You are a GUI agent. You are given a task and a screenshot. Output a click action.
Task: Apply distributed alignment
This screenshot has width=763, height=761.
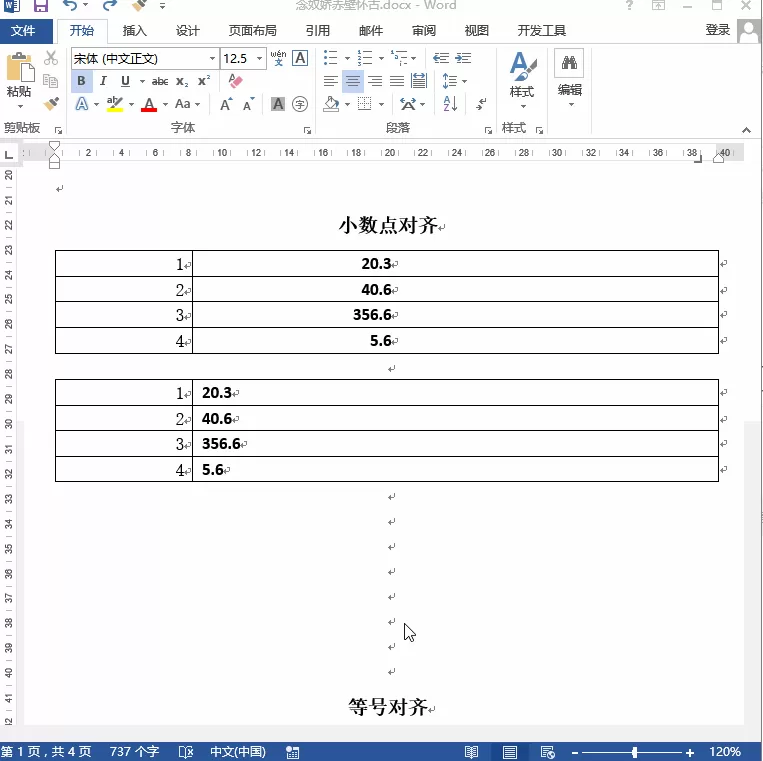point(418,81)
